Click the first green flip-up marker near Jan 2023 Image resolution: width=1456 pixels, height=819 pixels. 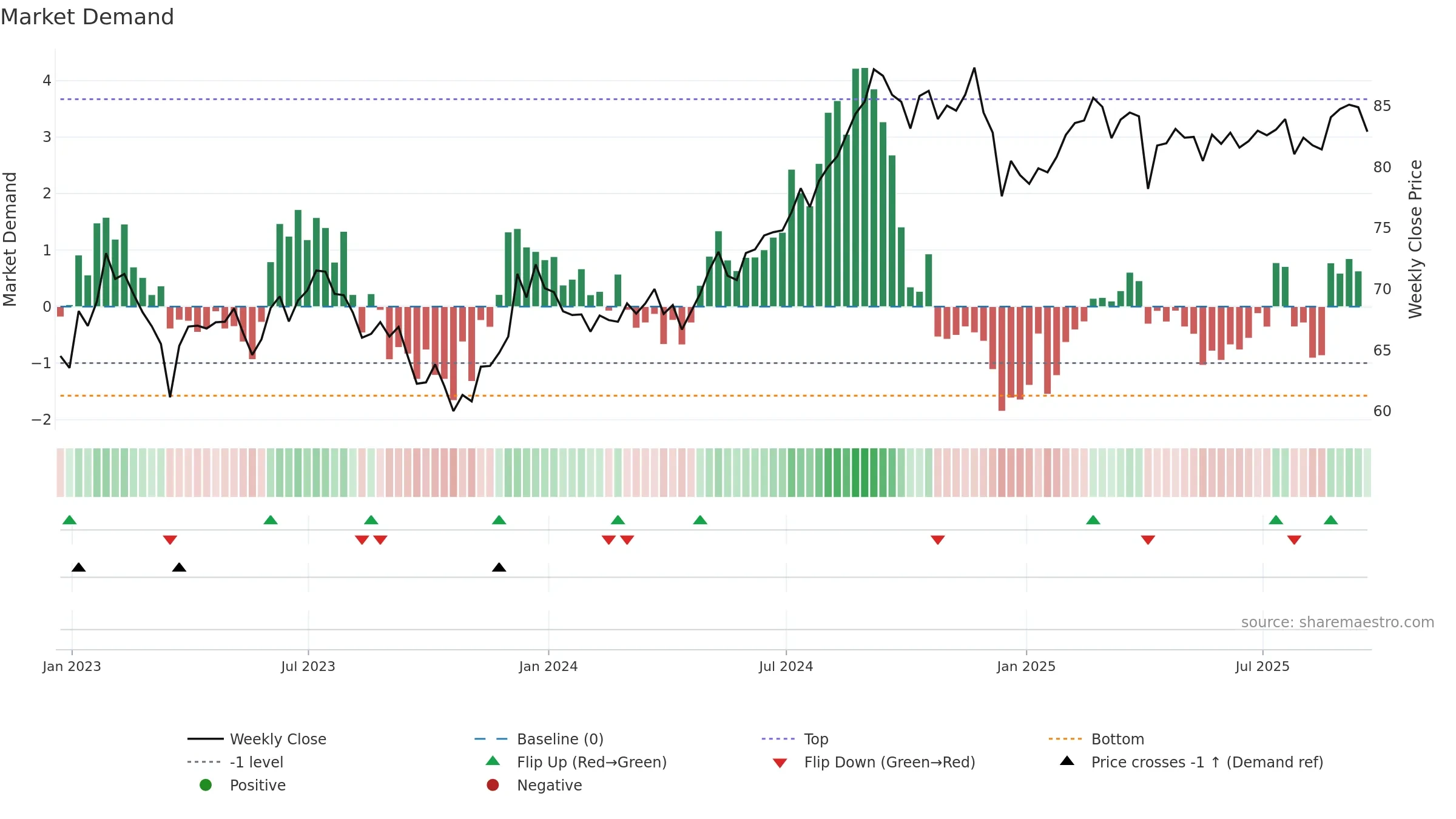pyautogui.click(x=70, y=520)
